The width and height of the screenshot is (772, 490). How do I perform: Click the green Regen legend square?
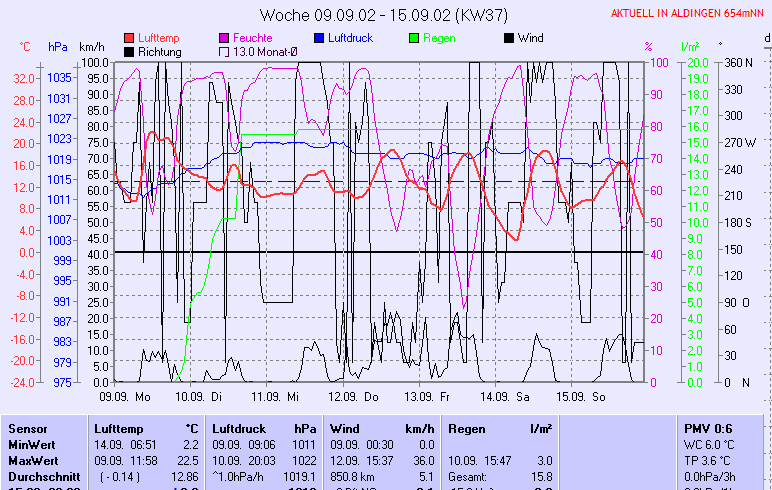click(415, 38)
